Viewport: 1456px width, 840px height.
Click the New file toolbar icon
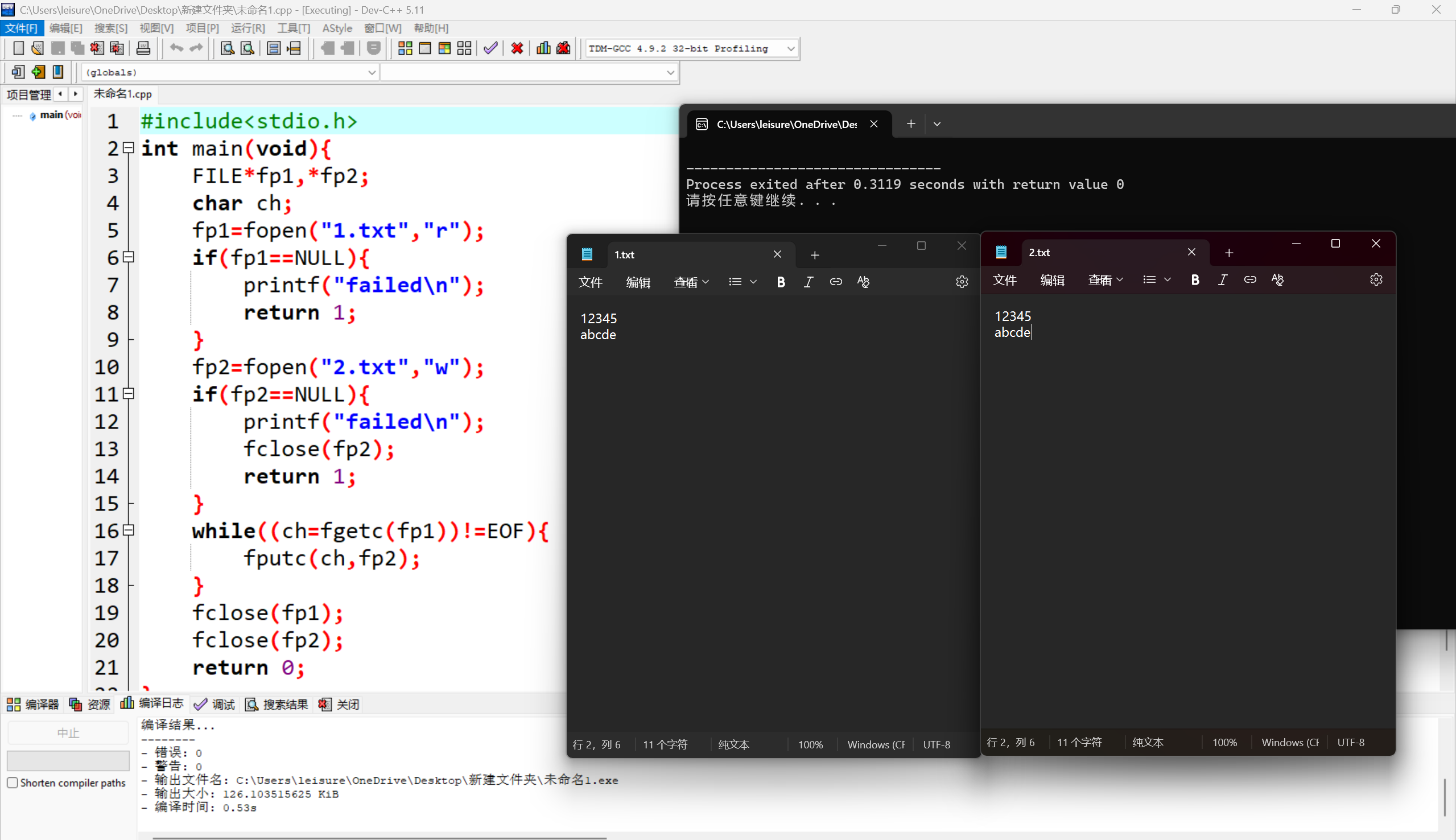tap(18, 48)
